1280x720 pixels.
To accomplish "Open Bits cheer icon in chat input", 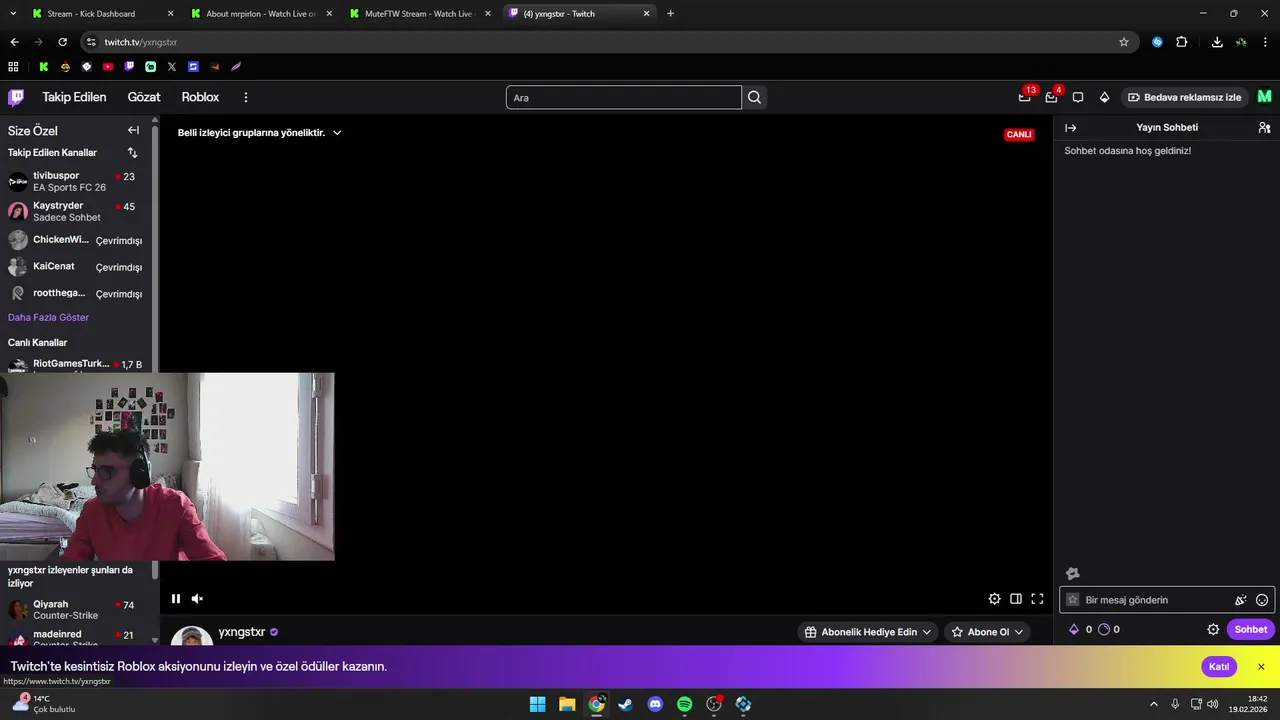I will click(x=1240, y=600).
